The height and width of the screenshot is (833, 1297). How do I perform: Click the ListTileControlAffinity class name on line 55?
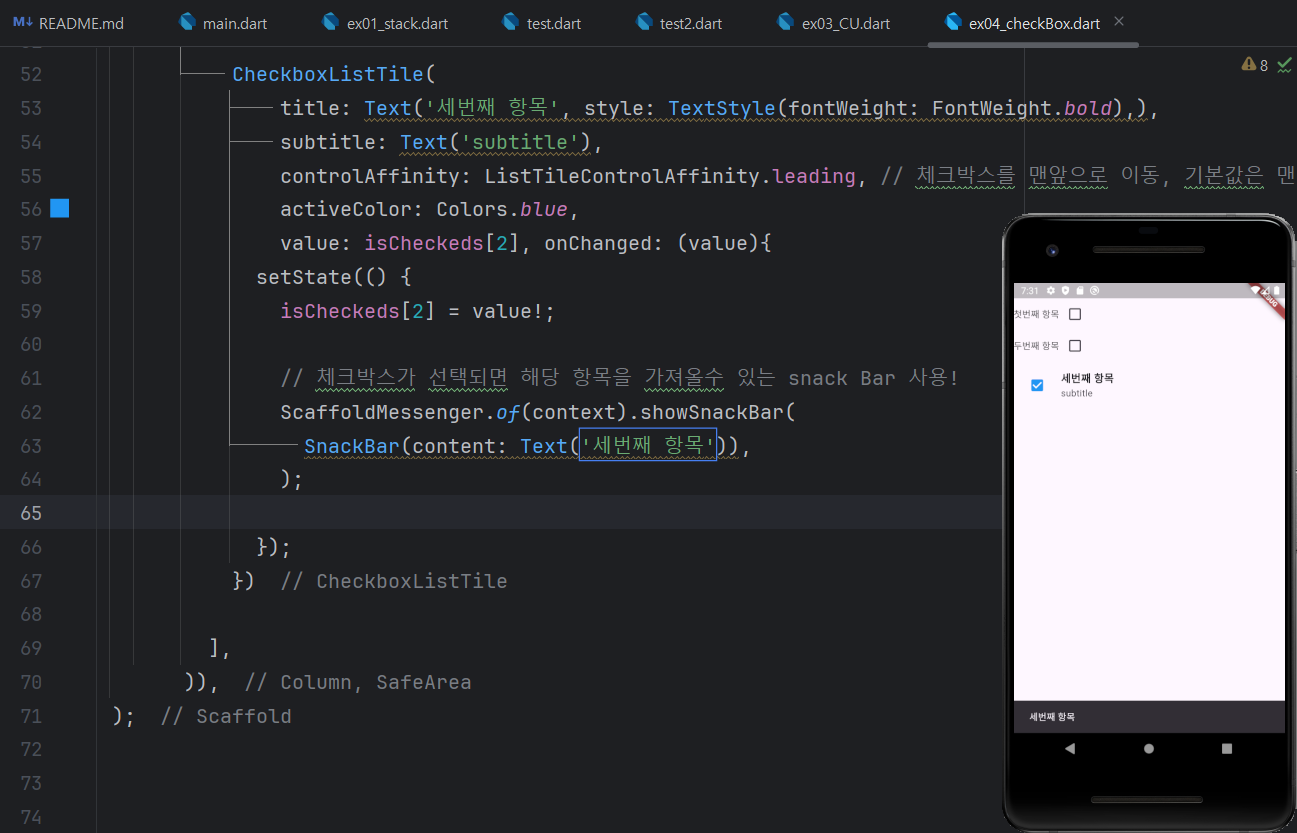point(624,176)
